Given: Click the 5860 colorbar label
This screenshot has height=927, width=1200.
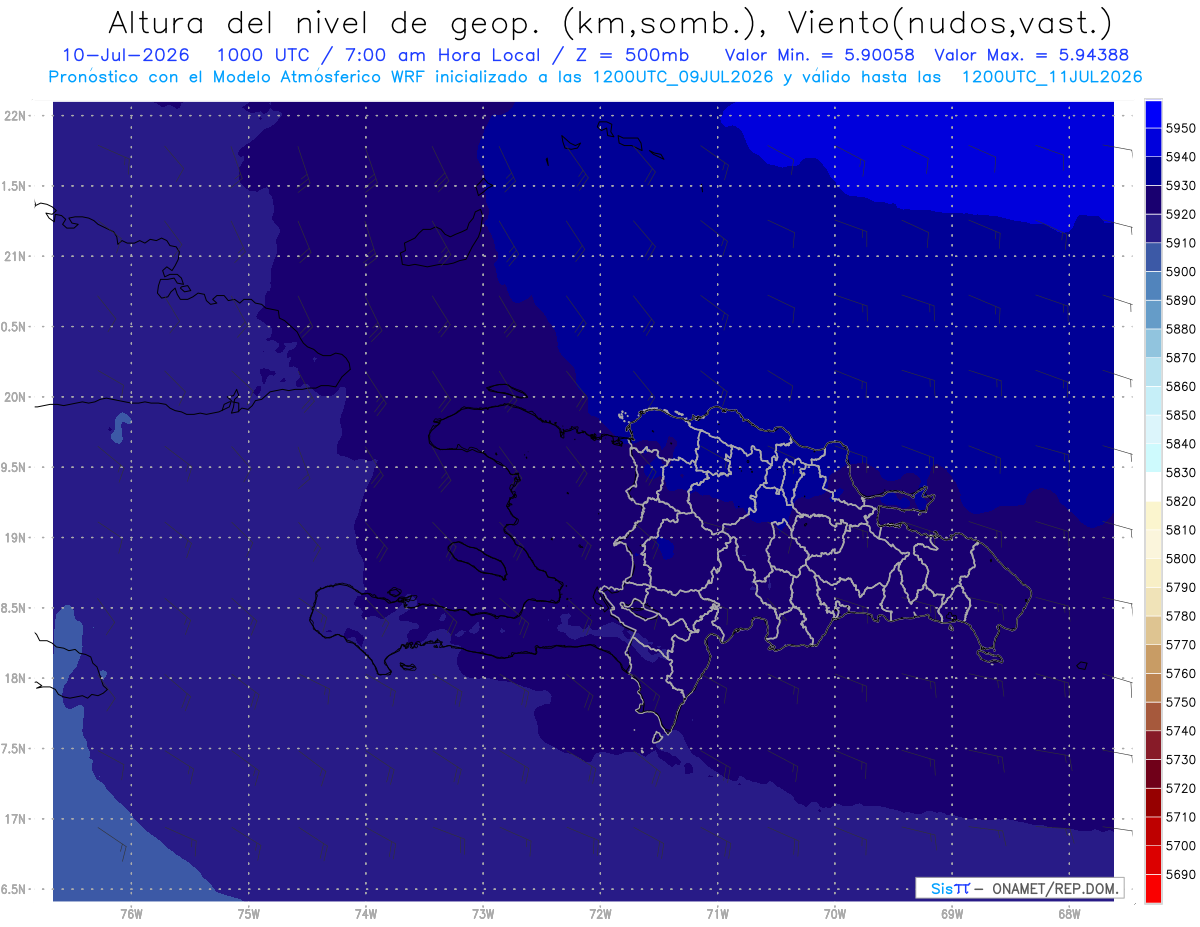Looking at the screenshot, I should [1181, 386].
